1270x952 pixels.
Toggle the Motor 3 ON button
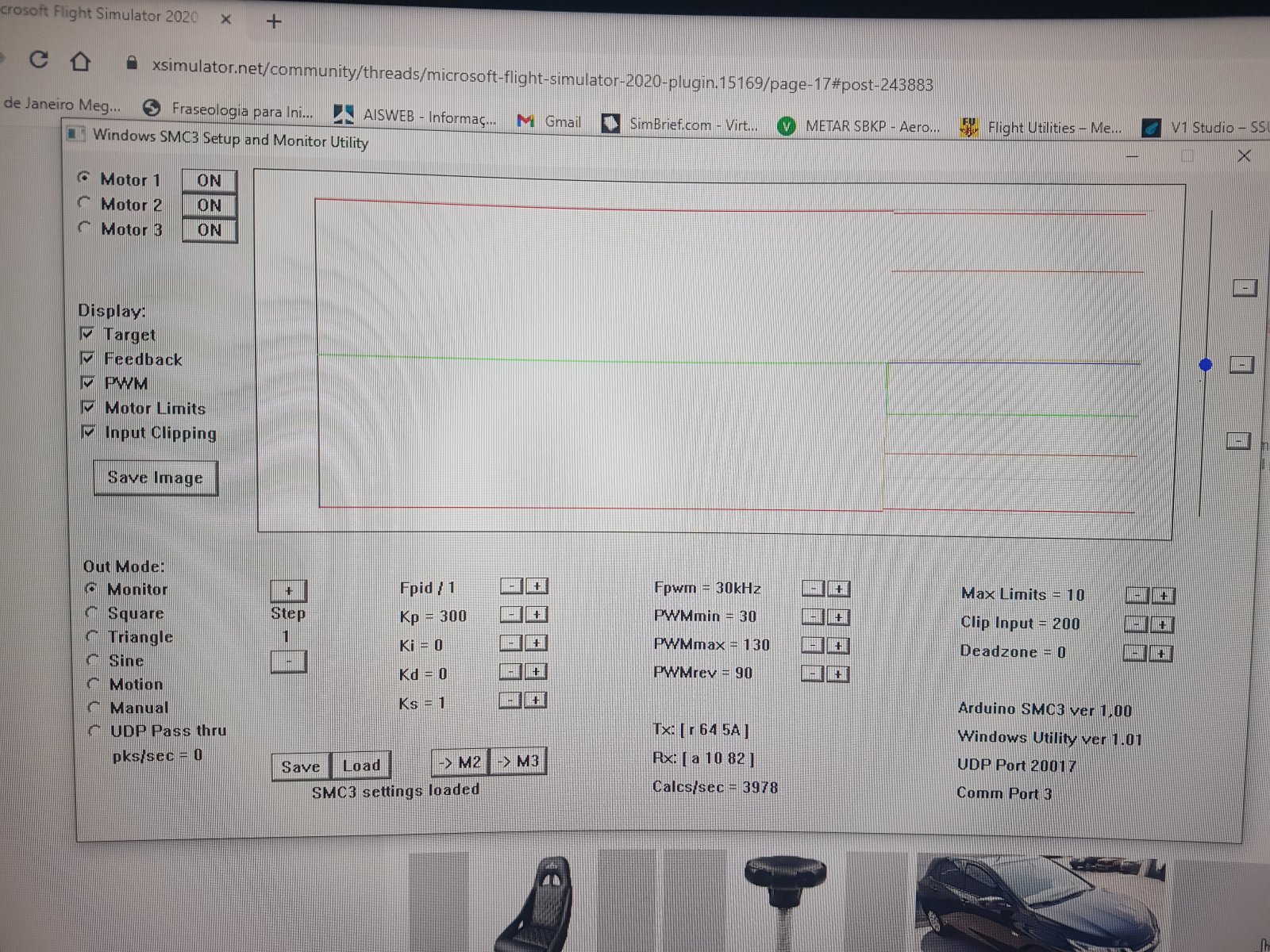(210, 230)
